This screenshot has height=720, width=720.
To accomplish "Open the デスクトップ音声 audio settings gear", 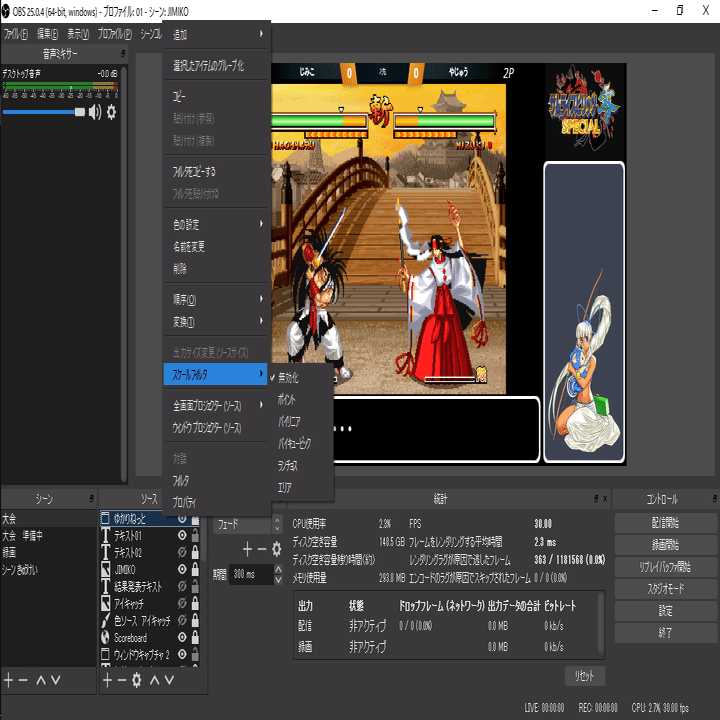I will [x=111, y=112].
